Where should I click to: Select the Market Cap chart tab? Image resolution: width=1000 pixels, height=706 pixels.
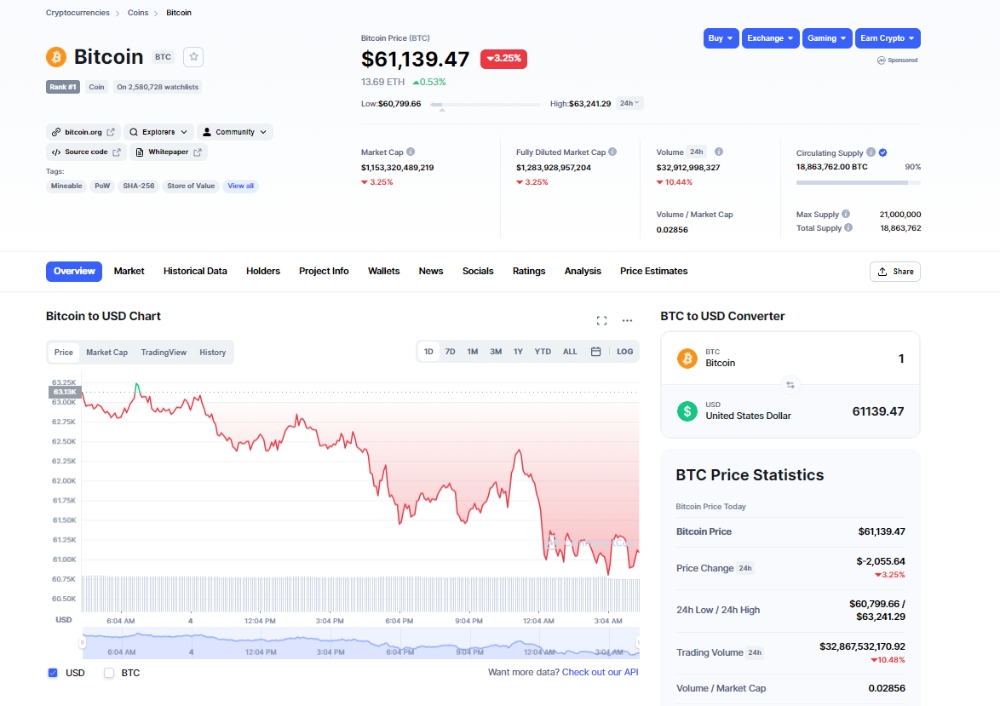tap(107, 352)
